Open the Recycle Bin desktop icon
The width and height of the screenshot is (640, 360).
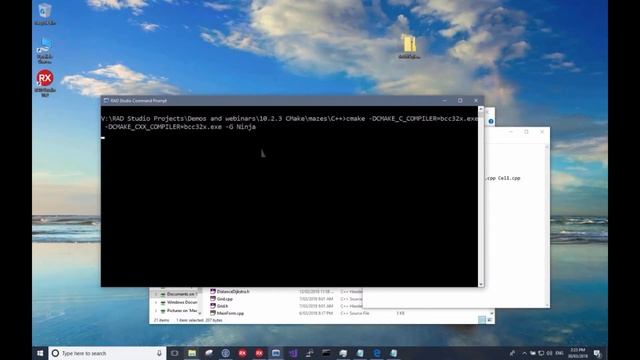tap(45, 14)
